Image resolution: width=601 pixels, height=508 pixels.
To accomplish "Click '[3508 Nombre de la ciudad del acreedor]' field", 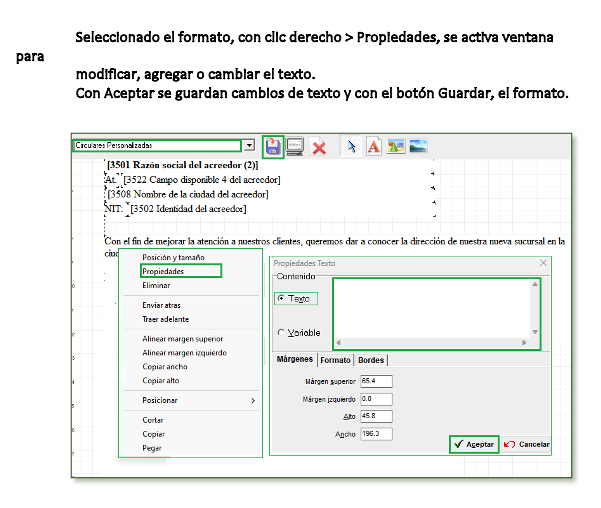I will point(187,194).
